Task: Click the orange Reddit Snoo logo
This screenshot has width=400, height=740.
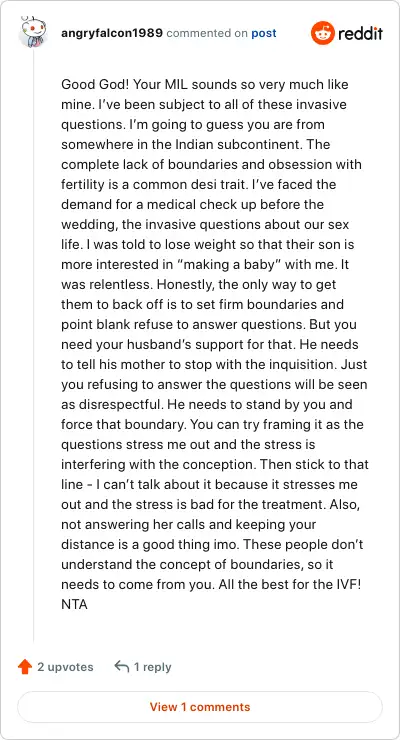Action: [x=322, y=34]
